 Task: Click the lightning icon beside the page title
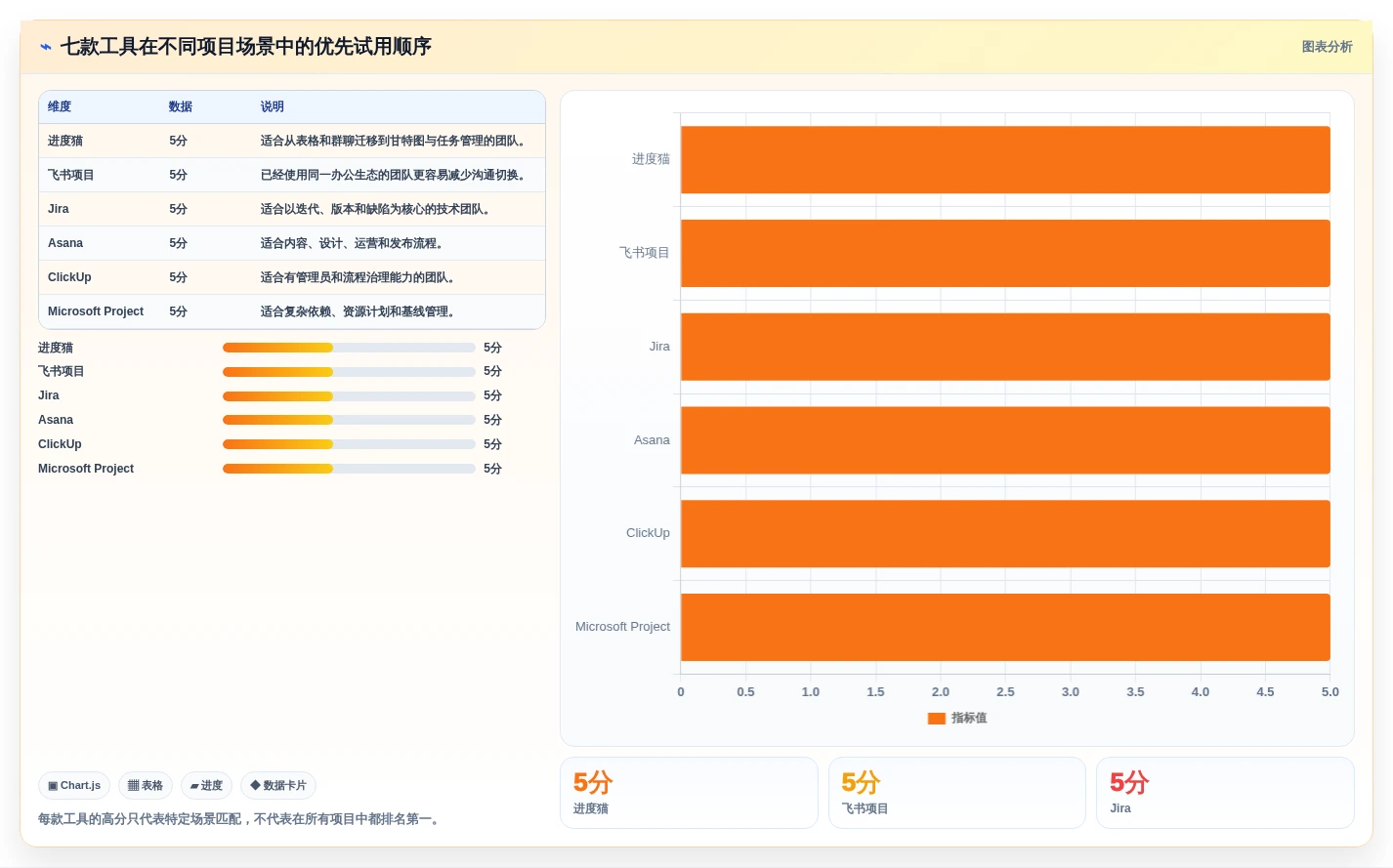46,47
